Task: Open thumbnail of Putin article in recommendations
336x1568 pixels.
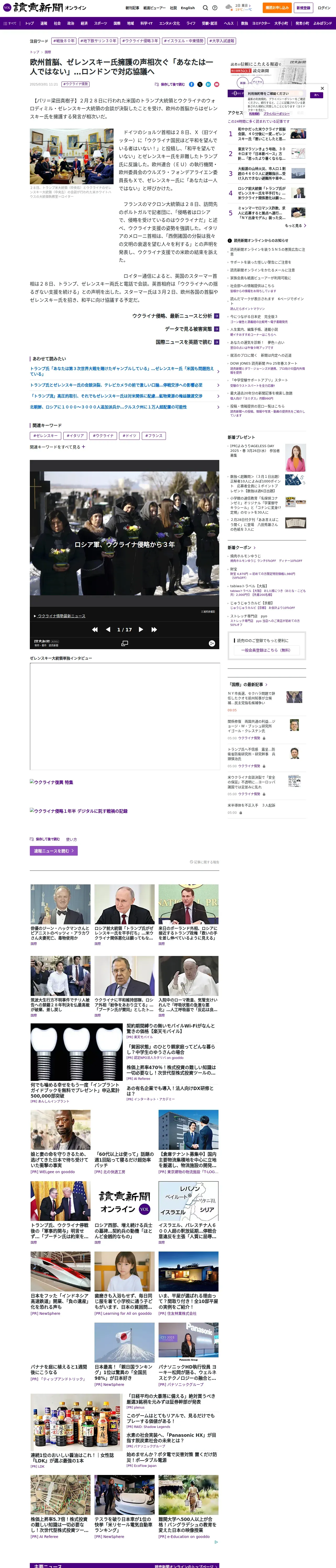Action: (124, 904)
